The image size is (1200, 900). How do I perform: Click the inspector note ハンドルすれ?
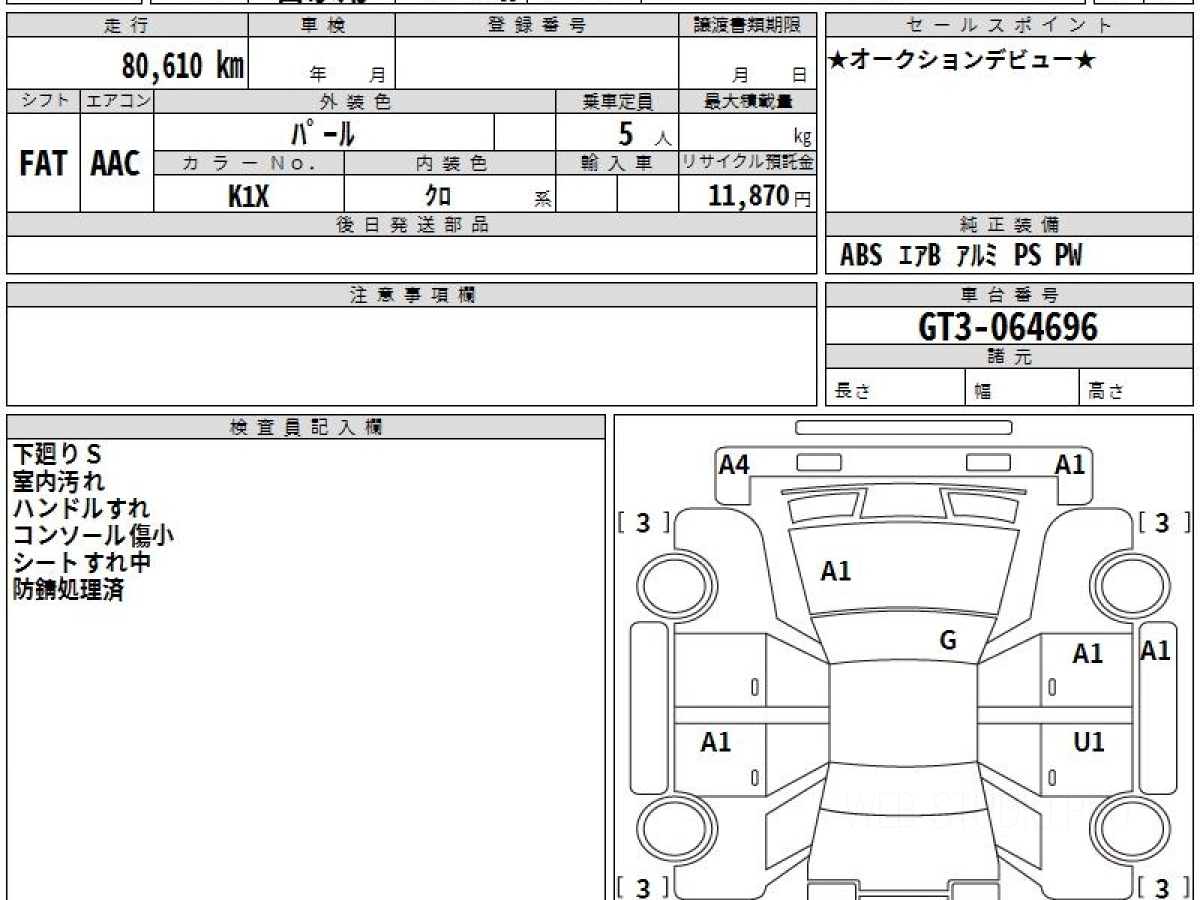(81, 508)
